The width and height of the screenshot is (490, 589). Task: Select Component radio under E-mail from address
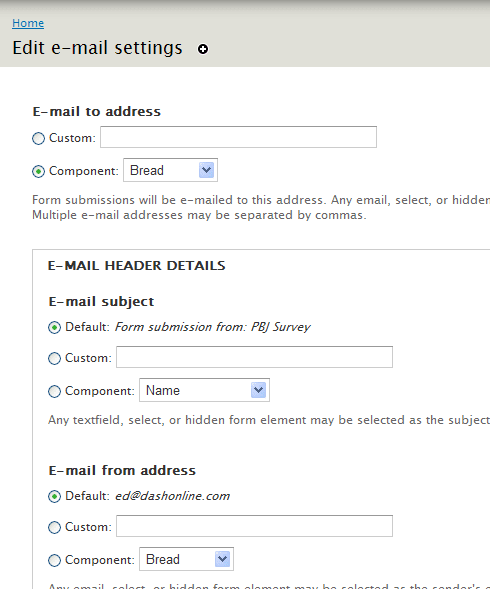click(x=54, y=560)
